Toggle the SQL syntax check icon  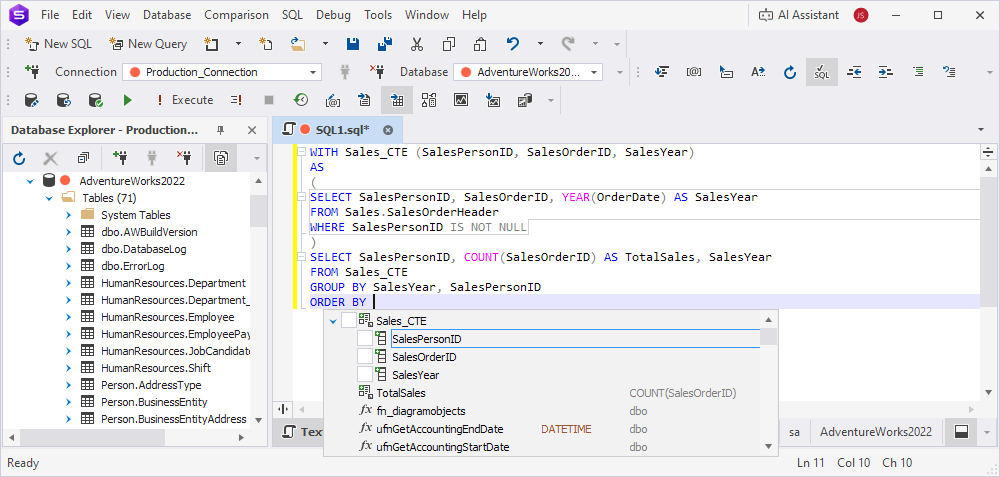coord(821,72)
